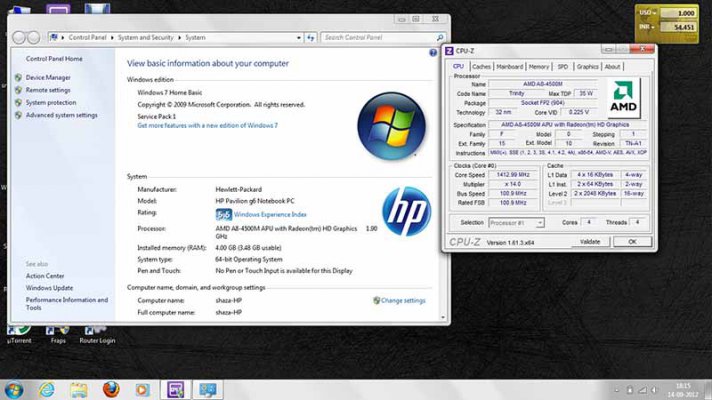Click the 54.451 INR amount field

point(678,27)
